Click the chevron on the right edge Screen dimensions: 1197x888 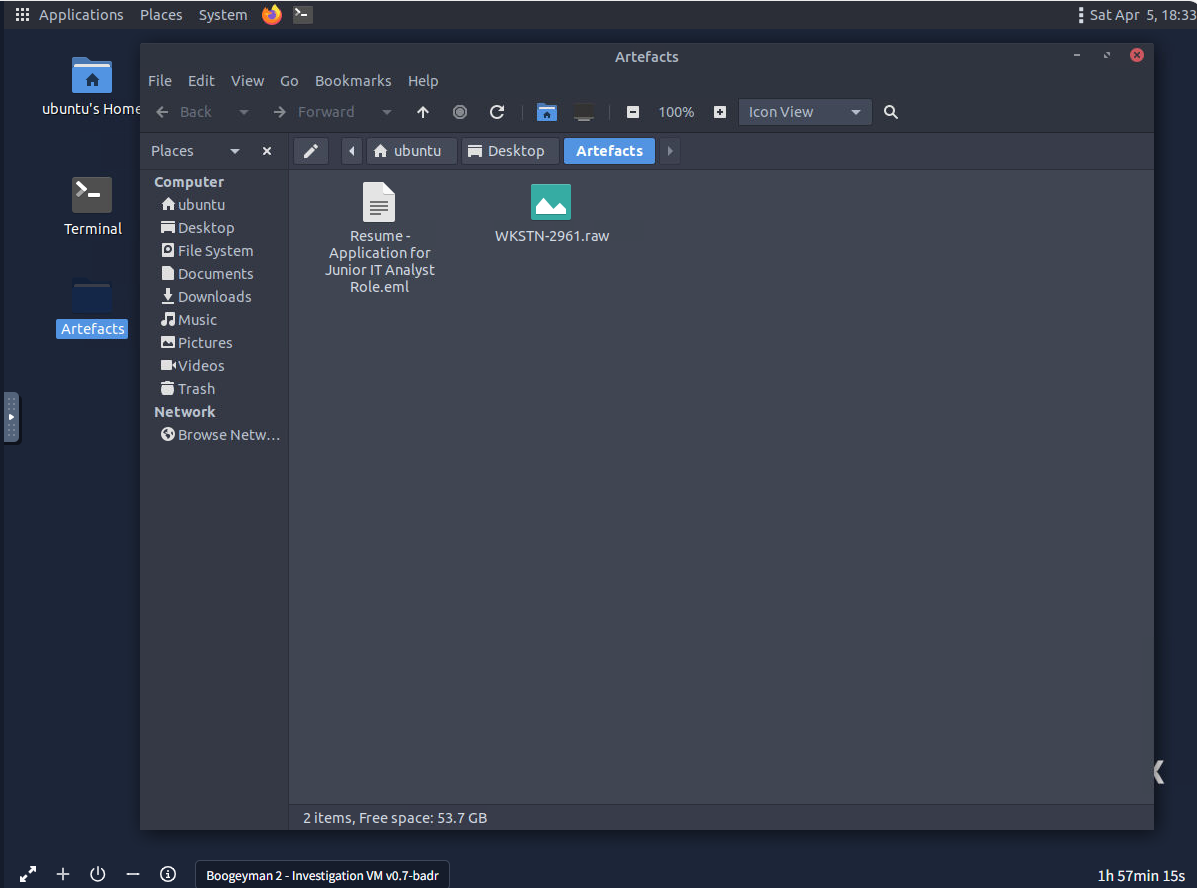(1159, 772)
